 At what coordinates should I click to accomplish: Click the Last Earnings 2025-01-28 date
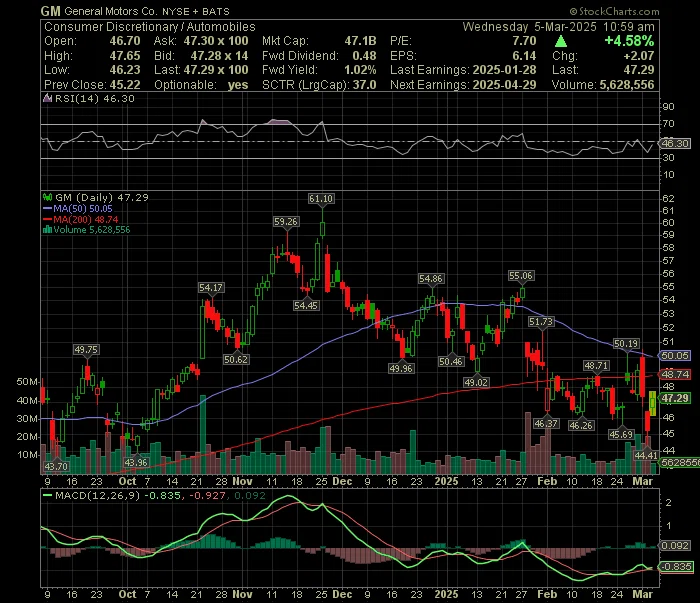click(504, 70)
